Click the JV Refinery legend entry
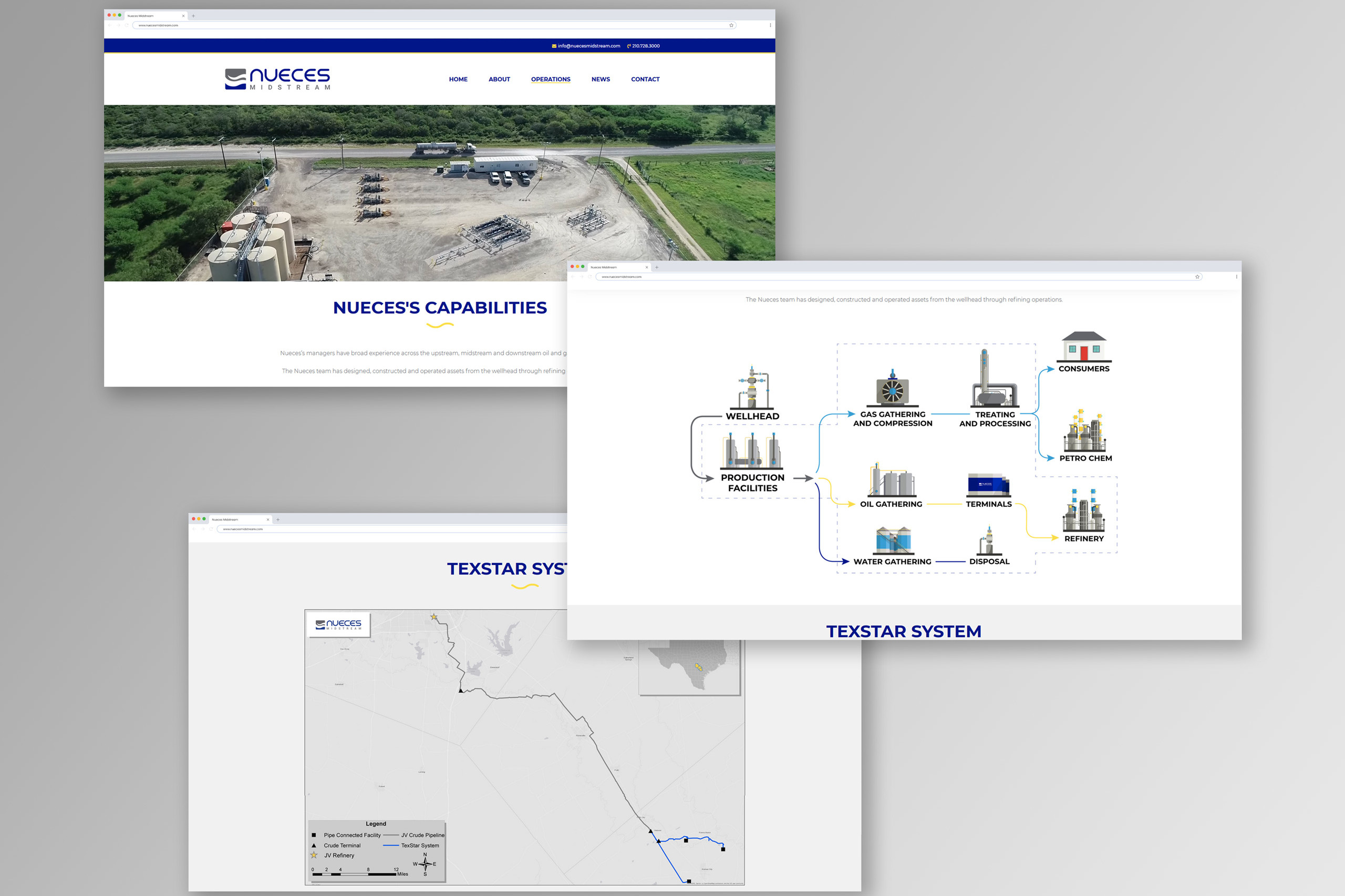The height and width of the screenshot is (896, 1345). pyautogui.click(x=333, y=856)
